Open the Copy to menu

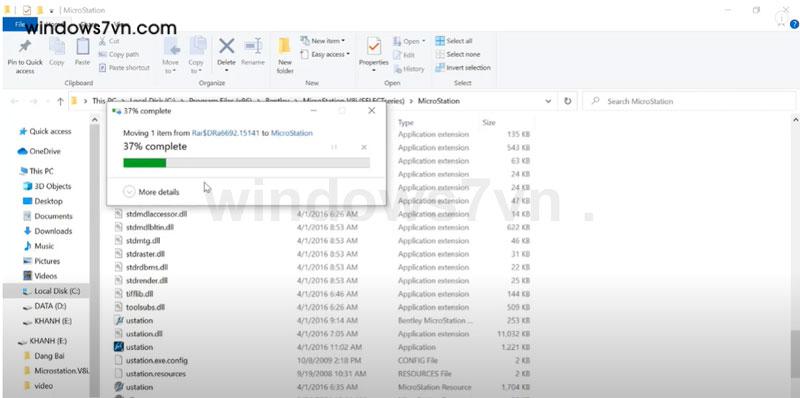(196, 56)
